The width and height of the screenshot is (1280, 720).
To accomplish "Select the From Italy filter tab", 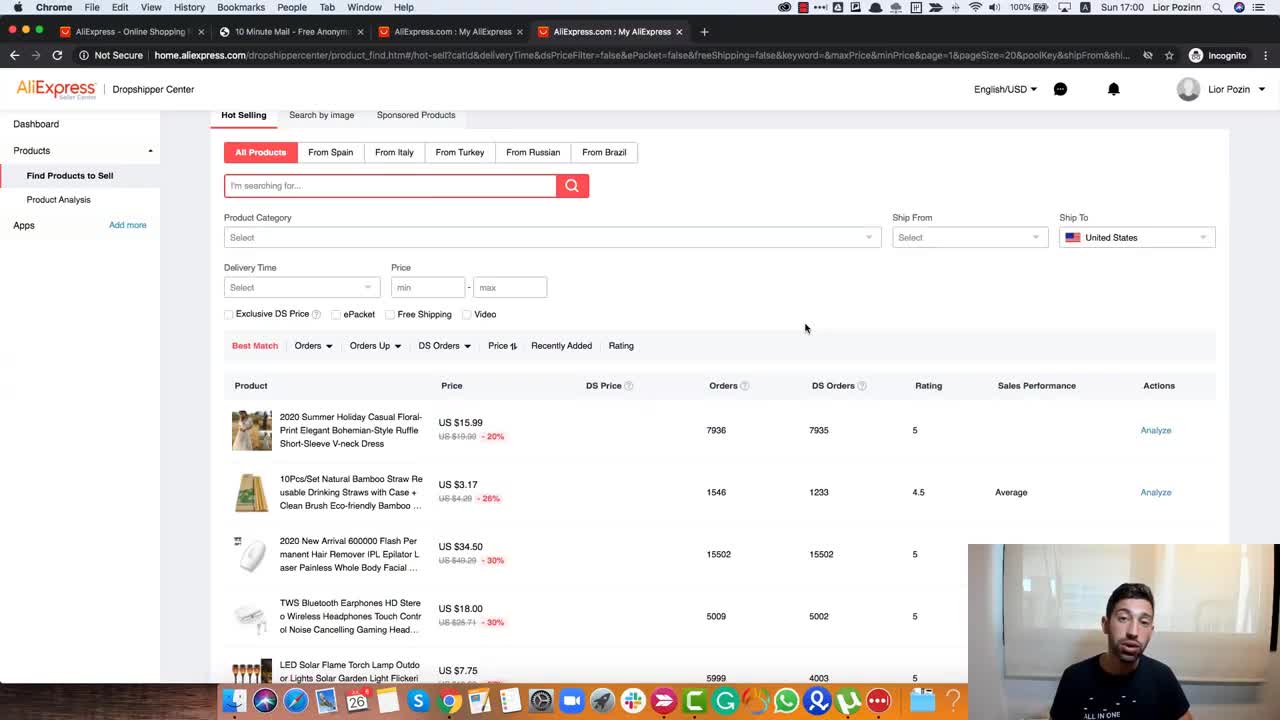I will 394,152.
